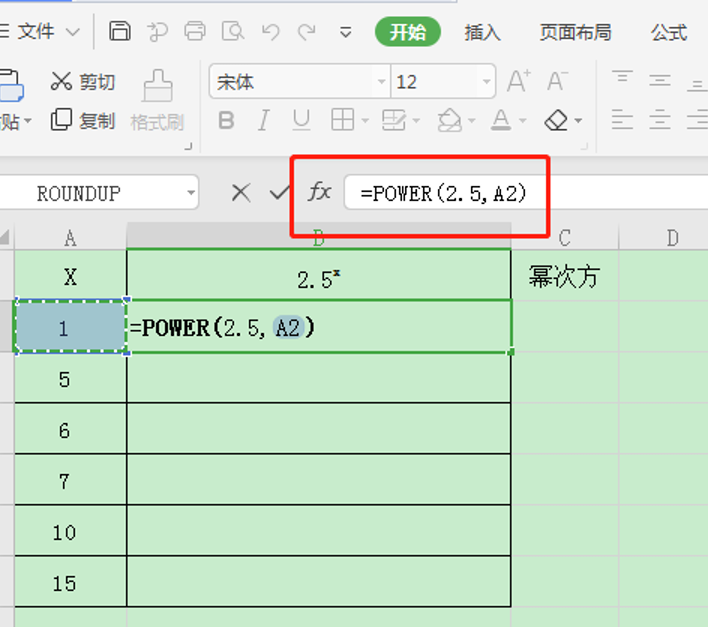Viewport: 708px width, 627px height.
Task: Expand the eraser clear dropdown arrow
Action: 578,121
